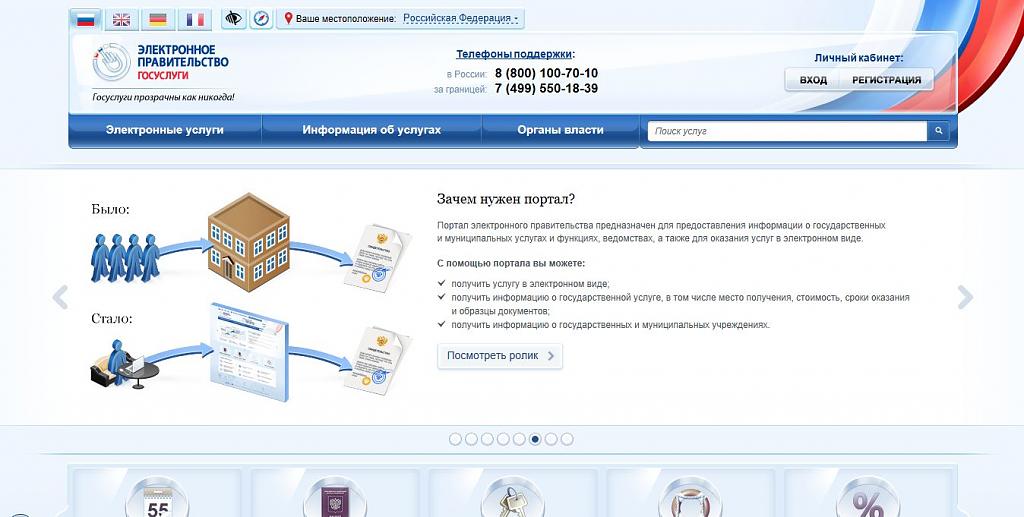Viewport: 1024px width, 517px height.
Task: Click the Посмотреть ролик button
Action: click(500, 356)
